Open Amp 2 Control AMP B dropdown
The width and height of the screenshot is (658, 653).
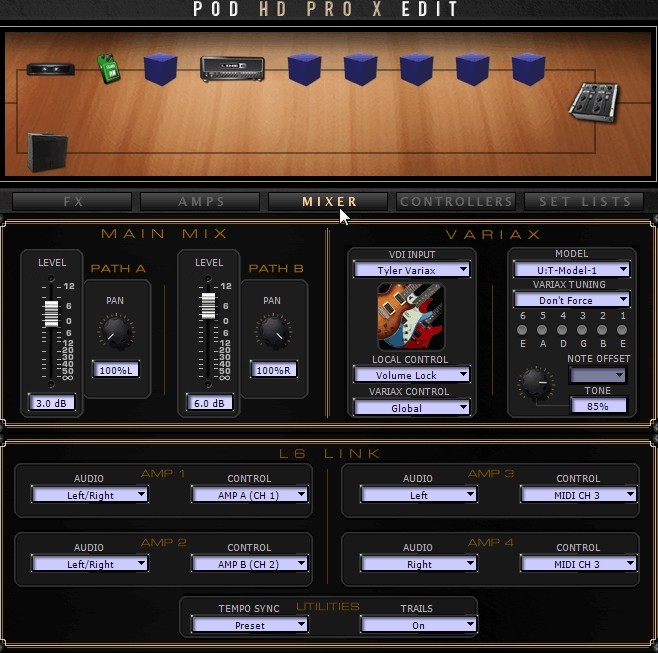point(249,564)
